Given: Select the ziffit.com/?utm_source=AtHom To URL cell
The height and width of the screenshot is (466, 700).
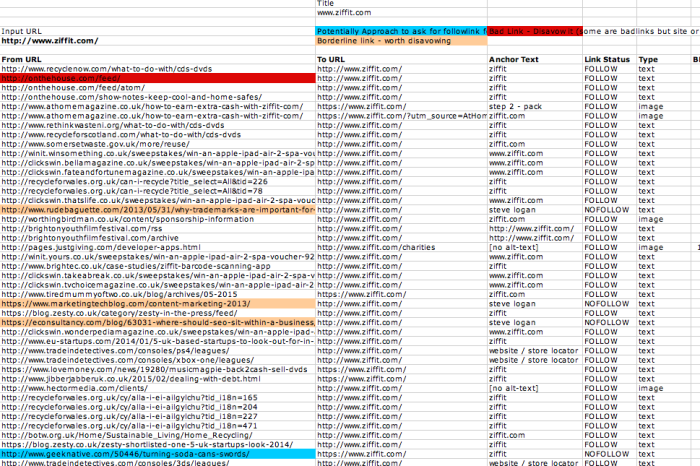Looking at the screenshot, I should point(401,116).
